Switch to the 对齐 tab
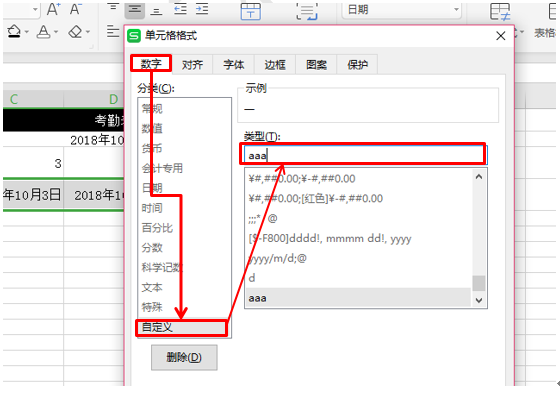Screen dimensions: 560x405 192,65
